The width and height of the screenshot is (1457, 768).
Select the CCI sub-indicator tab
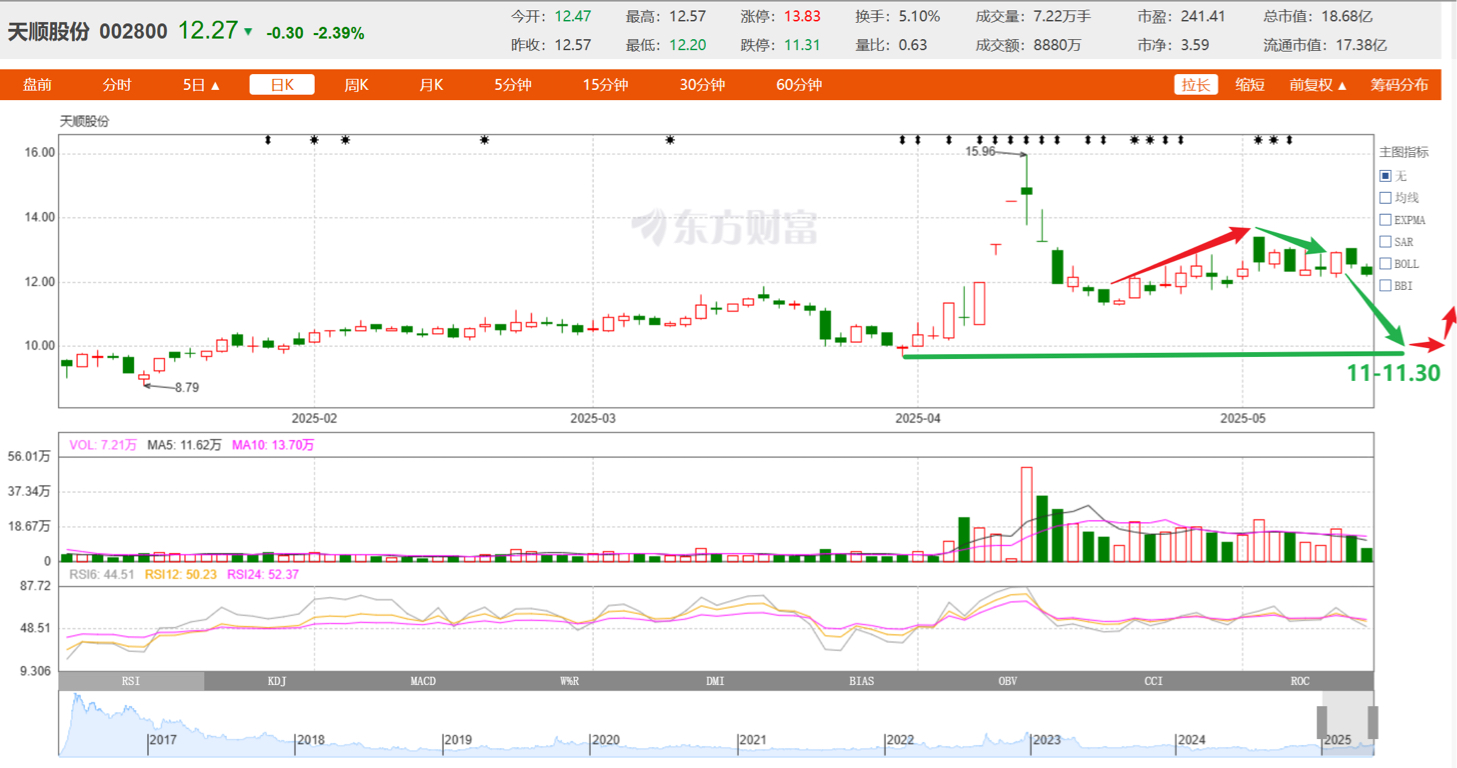(x=1154, y=681)
